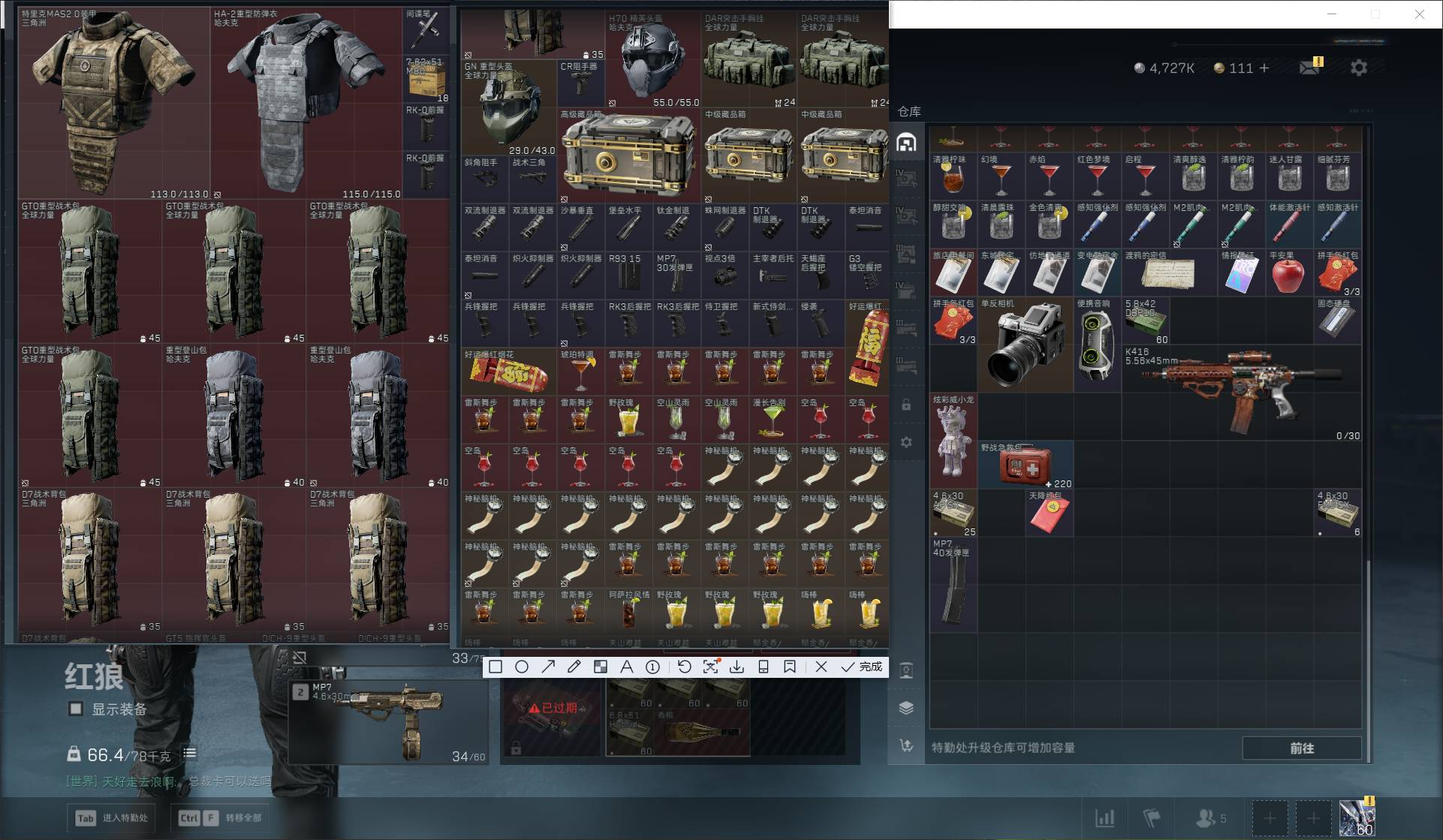The image size is (1443, 840).
Task: Run text recognition on the screenshot
Action: [x=710, y=667]
